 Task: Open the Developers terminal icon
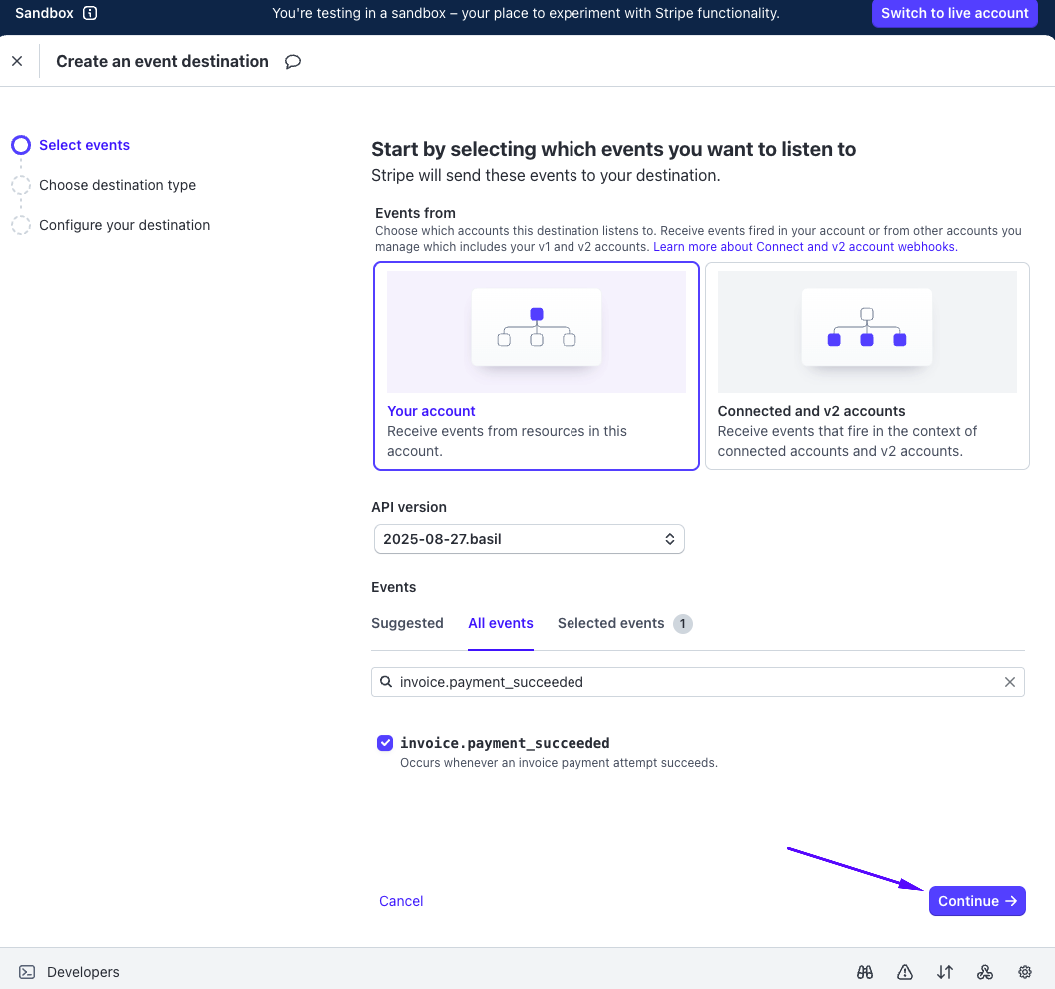point(27,972)
